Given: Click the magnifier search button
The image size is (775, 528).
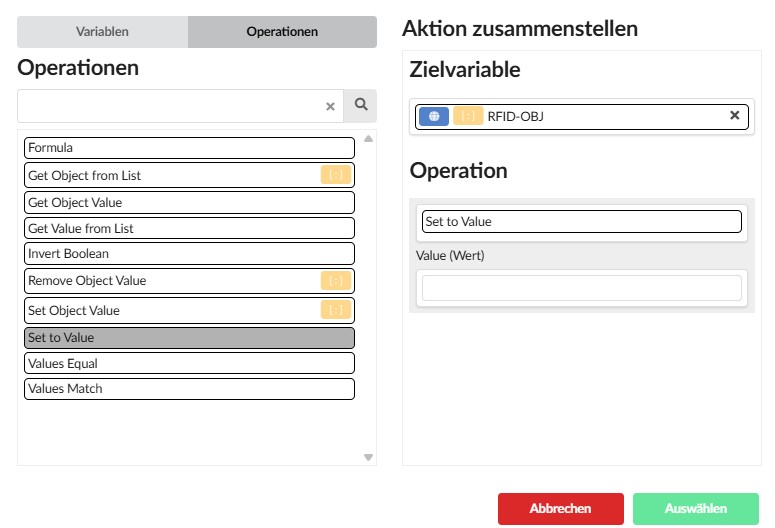Looking at the screenshot, I should click(360, 106).
